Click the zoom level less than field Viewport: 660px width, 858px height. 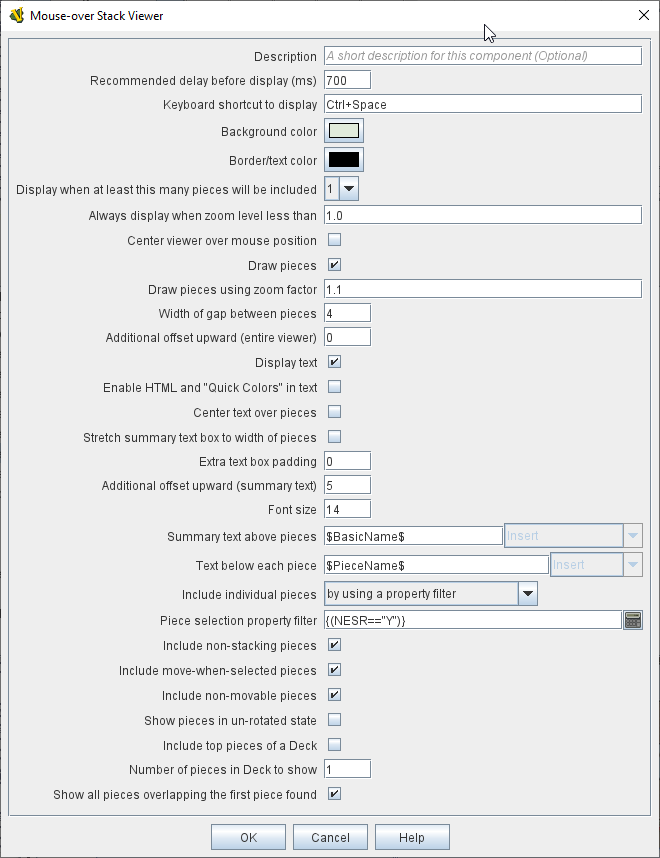[x=483, y=215]
